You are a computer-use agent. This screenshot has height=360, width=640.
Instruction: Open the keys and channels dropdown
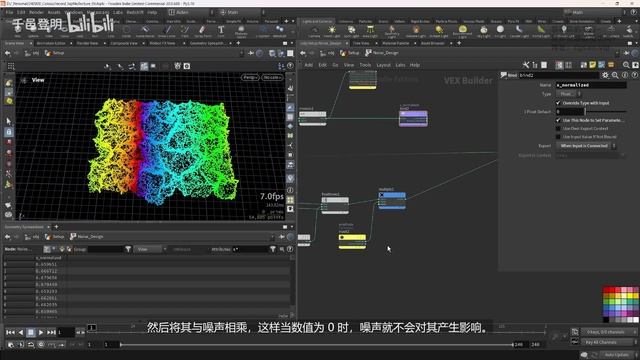[x=608, y=332]
